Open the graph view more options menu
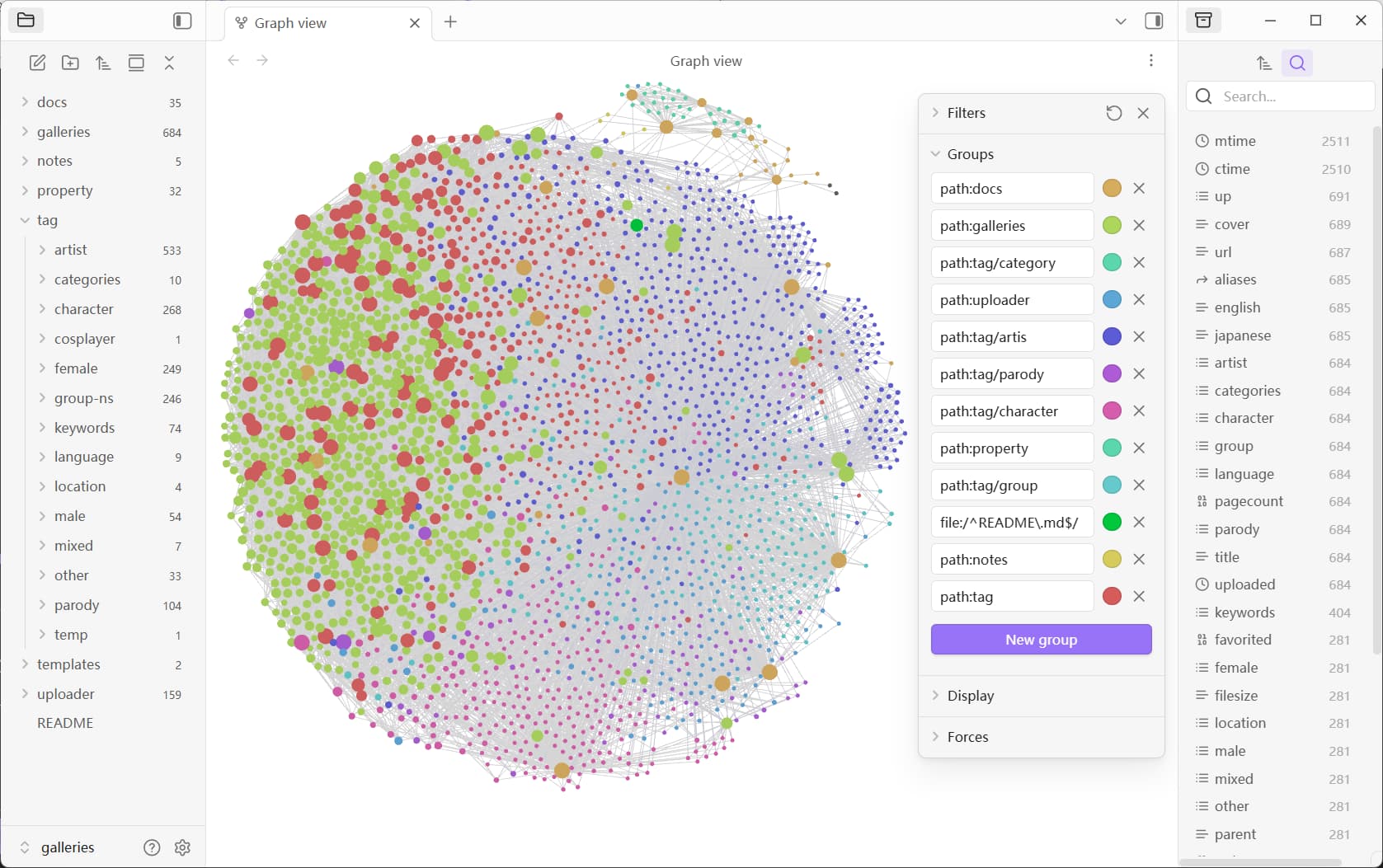Viewport: 1383px width, 868px height. (x=1150, y=60)
